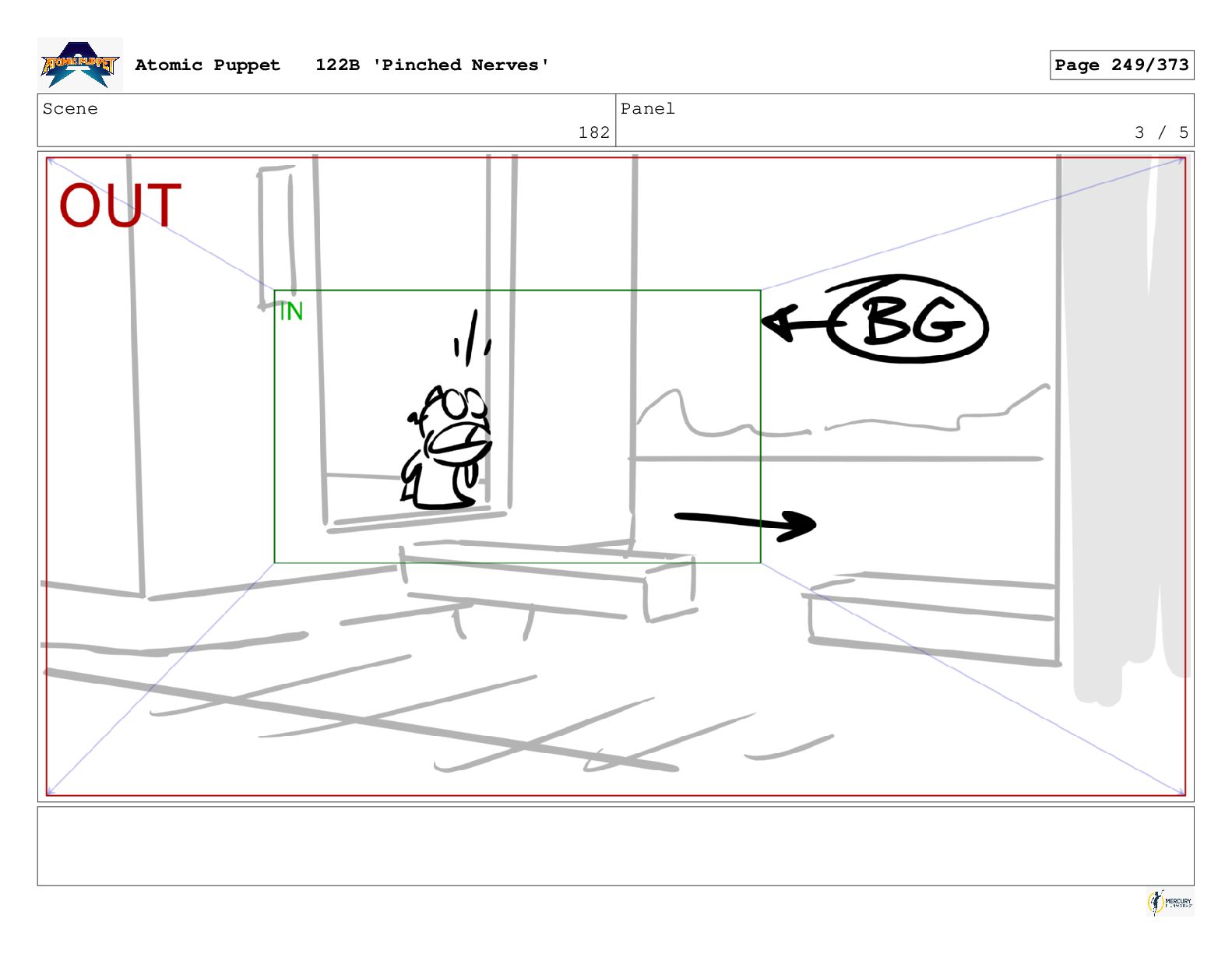Click the 'Atomic Puppet' title text
Screen dimensions: 1232x954
(207, 65)
